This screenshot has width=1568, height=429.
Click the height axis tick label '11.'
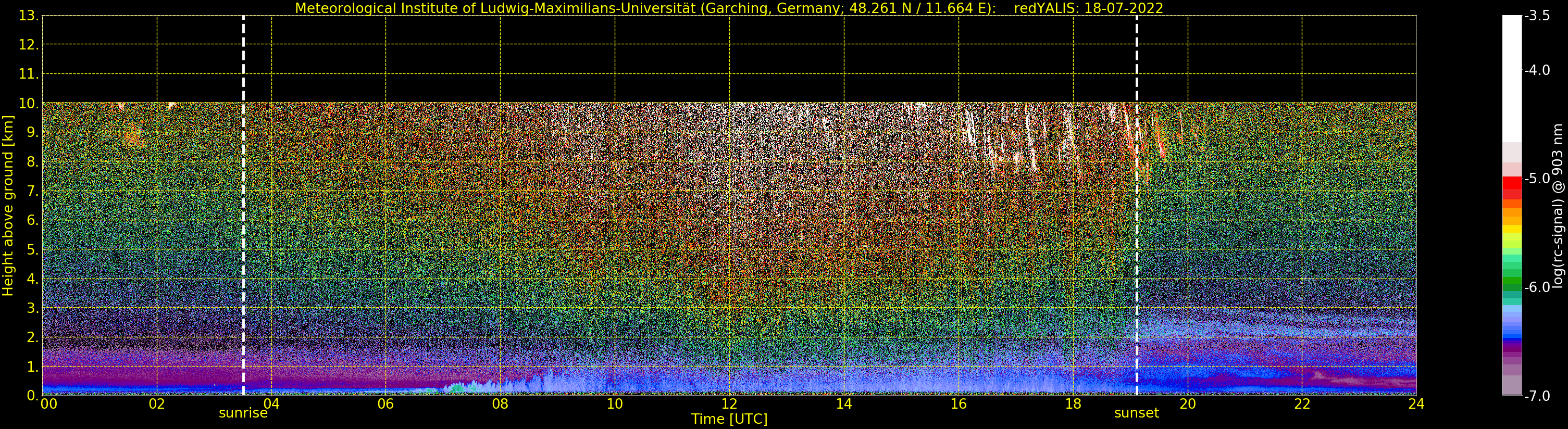29,74
